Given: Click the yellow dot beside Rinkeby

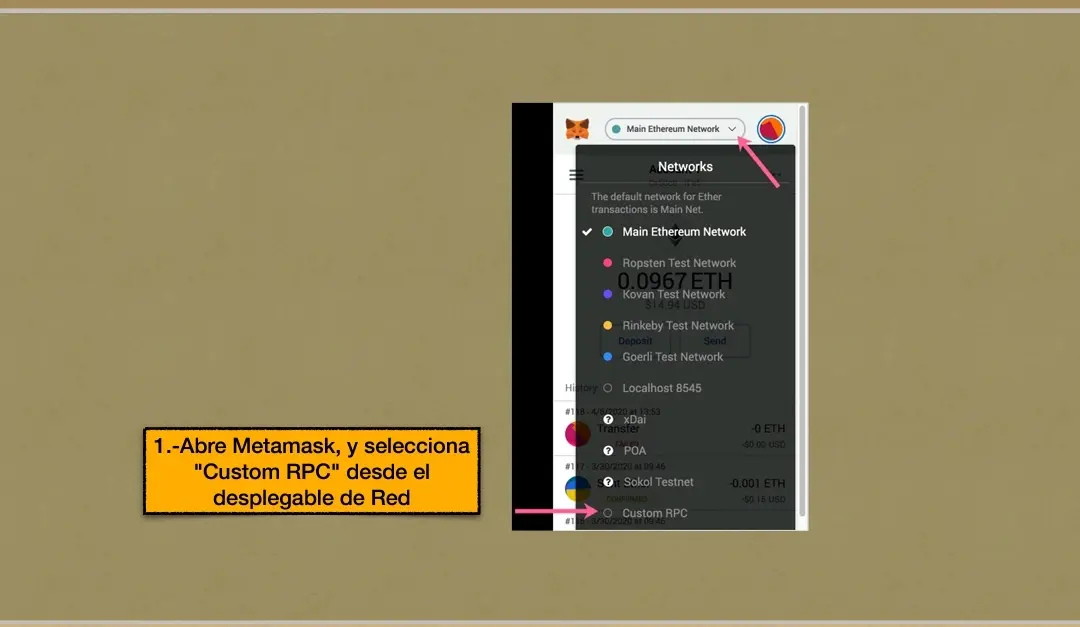Looking at the screenshot, I should pos(608,325).
